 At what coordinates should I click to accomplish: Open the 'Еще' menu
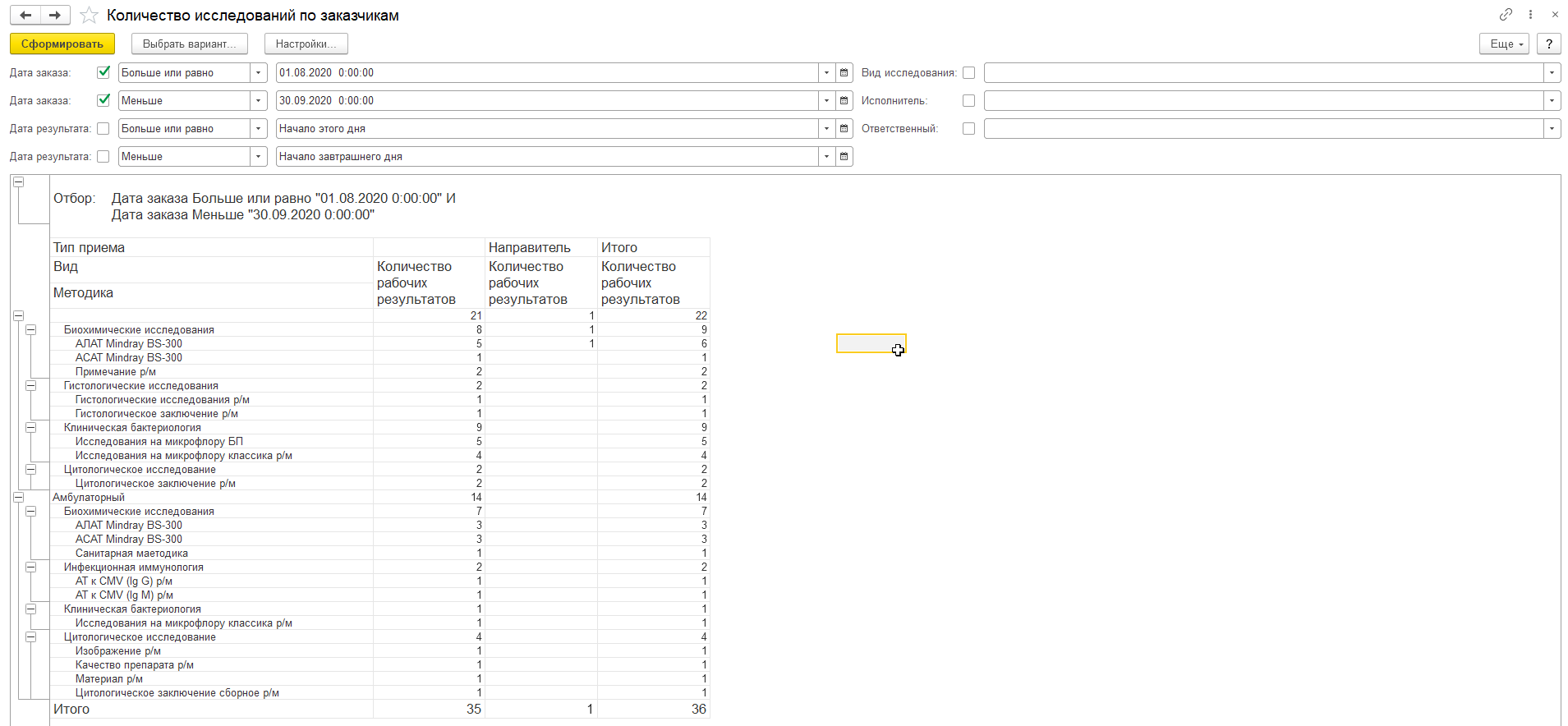pyautogui.click(x=1504, y=44)
